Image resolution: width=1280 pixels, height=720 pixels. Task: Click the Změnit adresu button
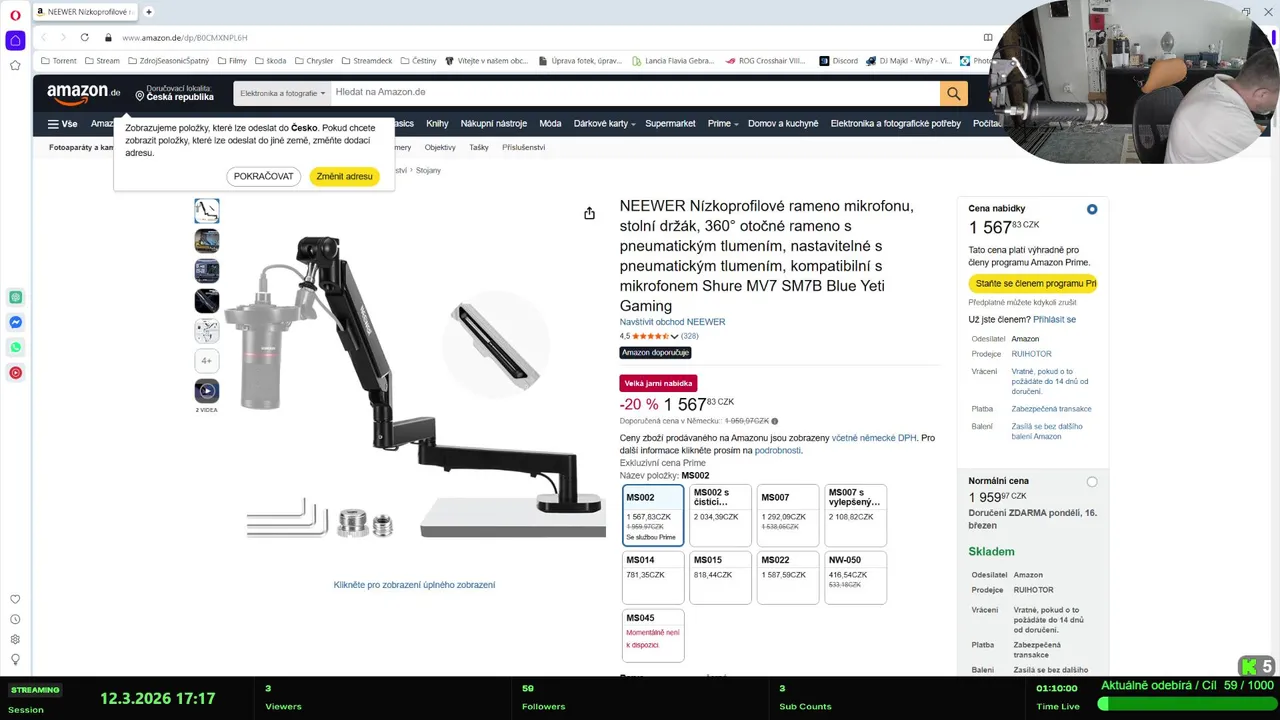tap(344, 177)
